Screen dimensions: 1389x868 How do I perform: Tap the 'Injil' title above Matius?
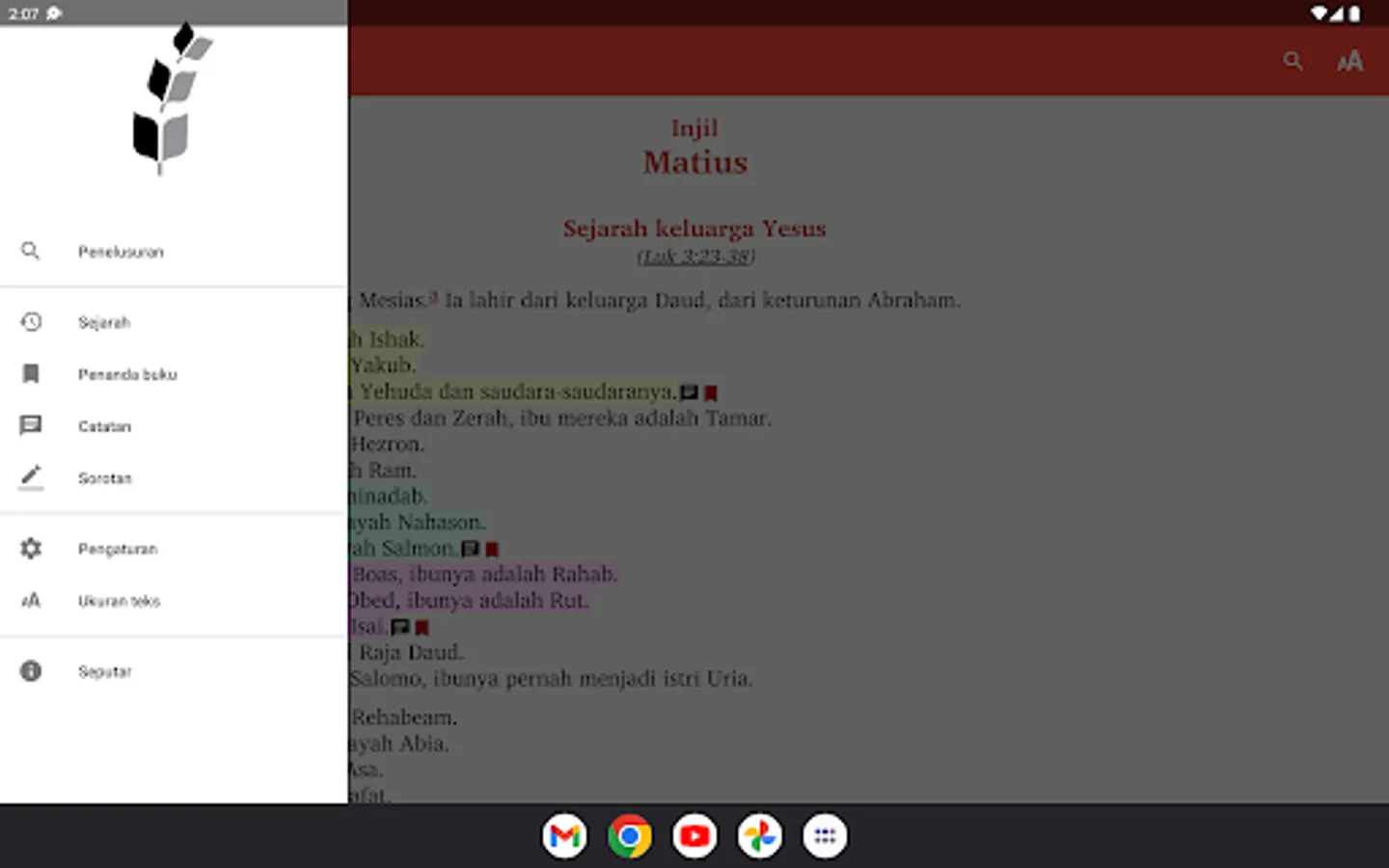[694, 128]
